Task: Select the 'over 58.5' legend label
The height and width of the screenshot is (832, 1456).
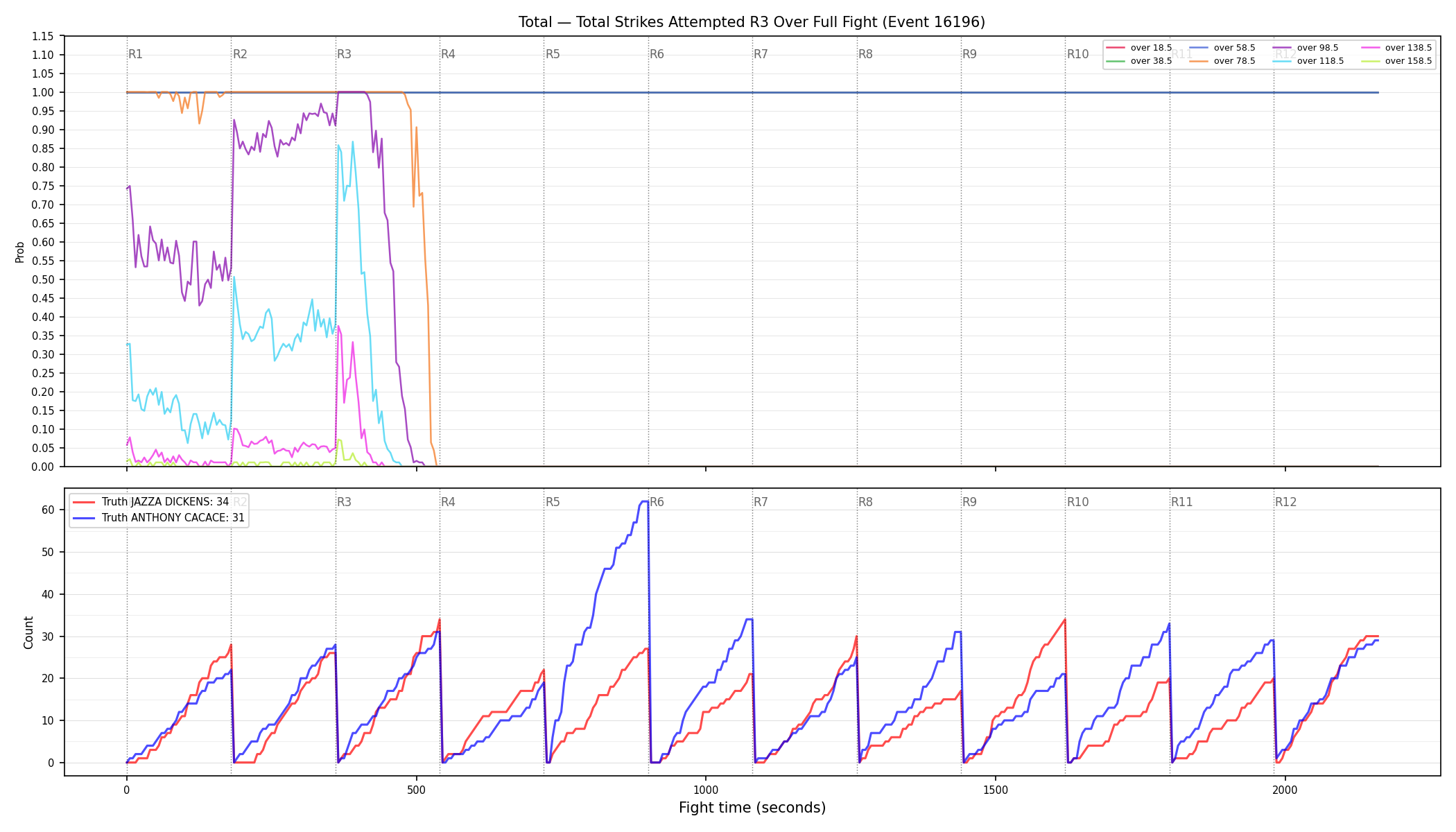Action: coord(1234,48)
